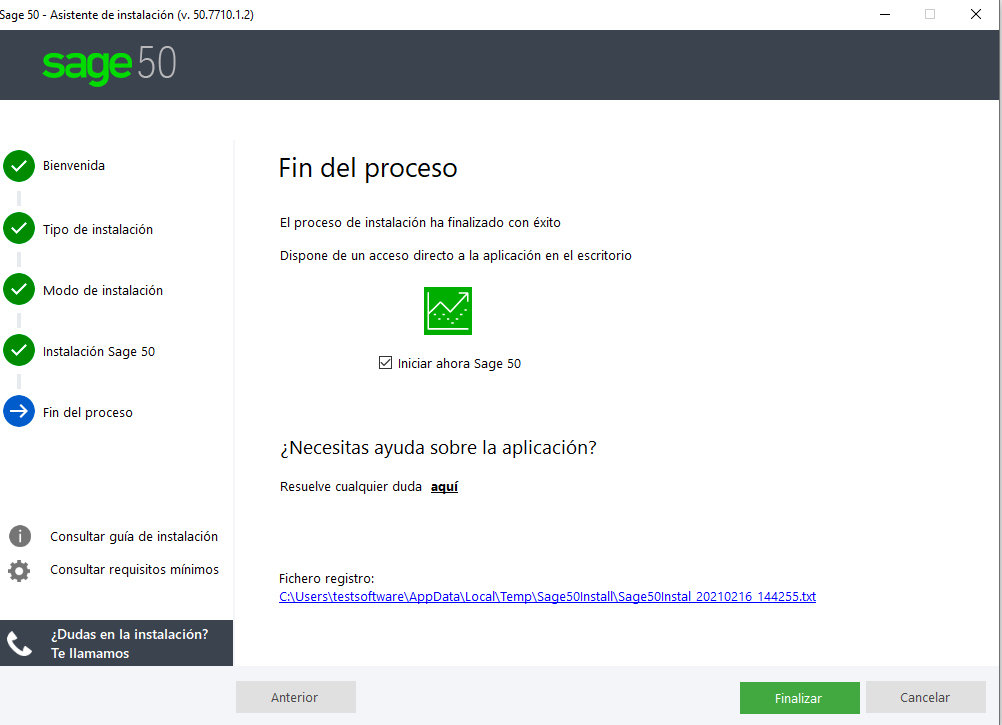Click the Finalizar button

point(799,698)
